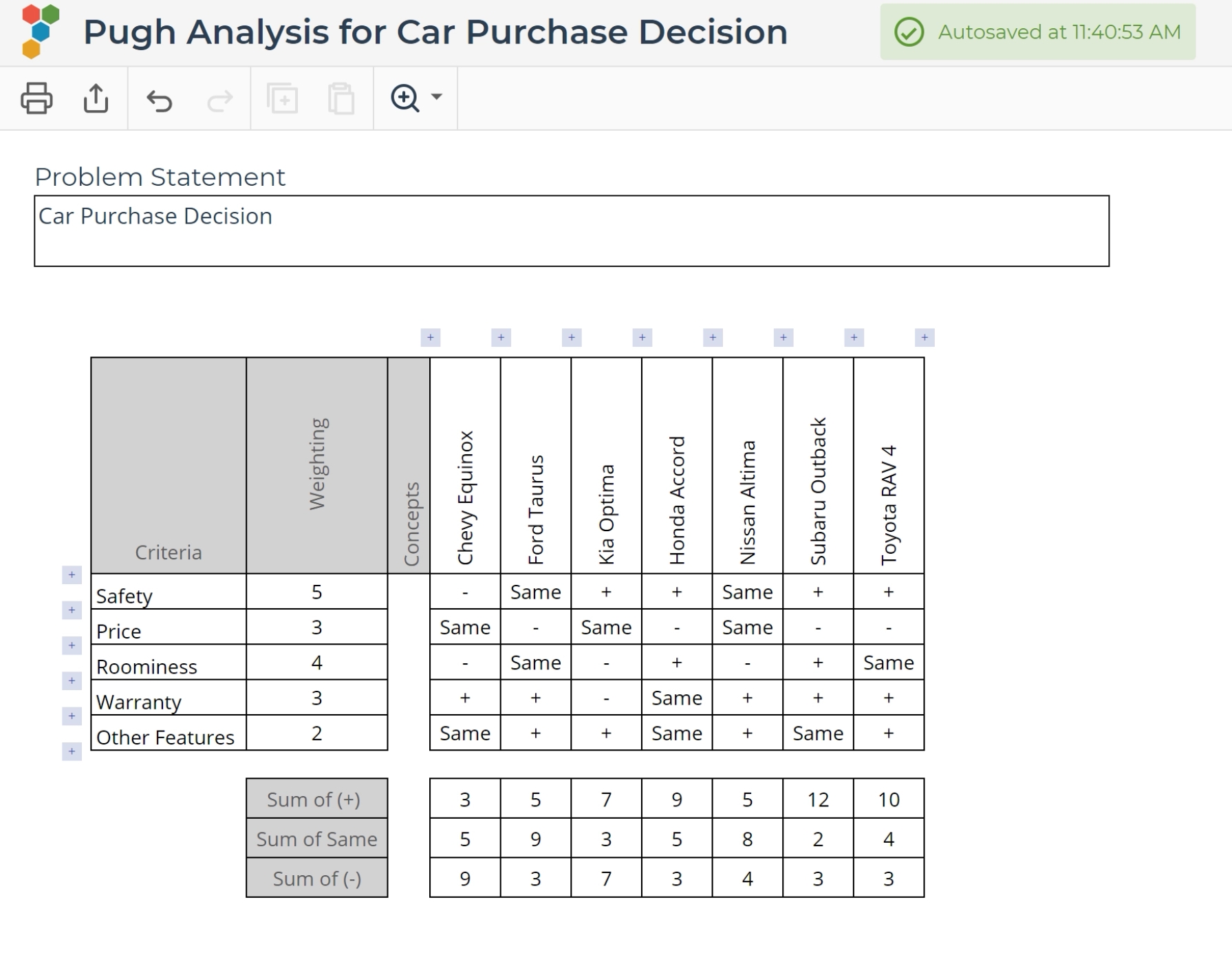Click the Sum of Same label

pos(317,839)
